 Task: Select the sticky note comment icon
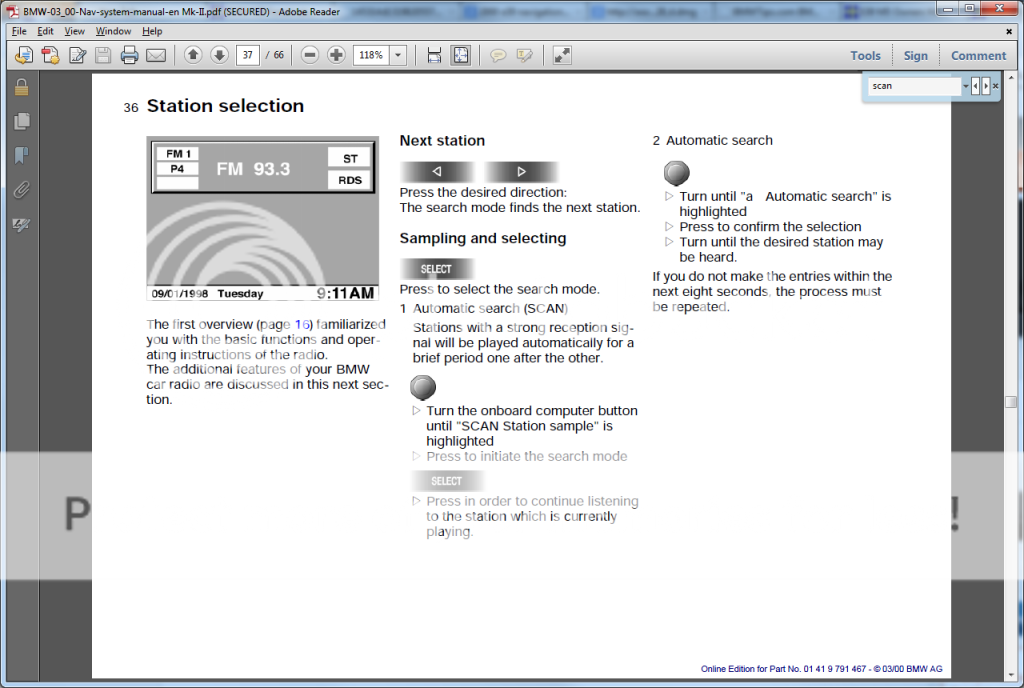498,55
